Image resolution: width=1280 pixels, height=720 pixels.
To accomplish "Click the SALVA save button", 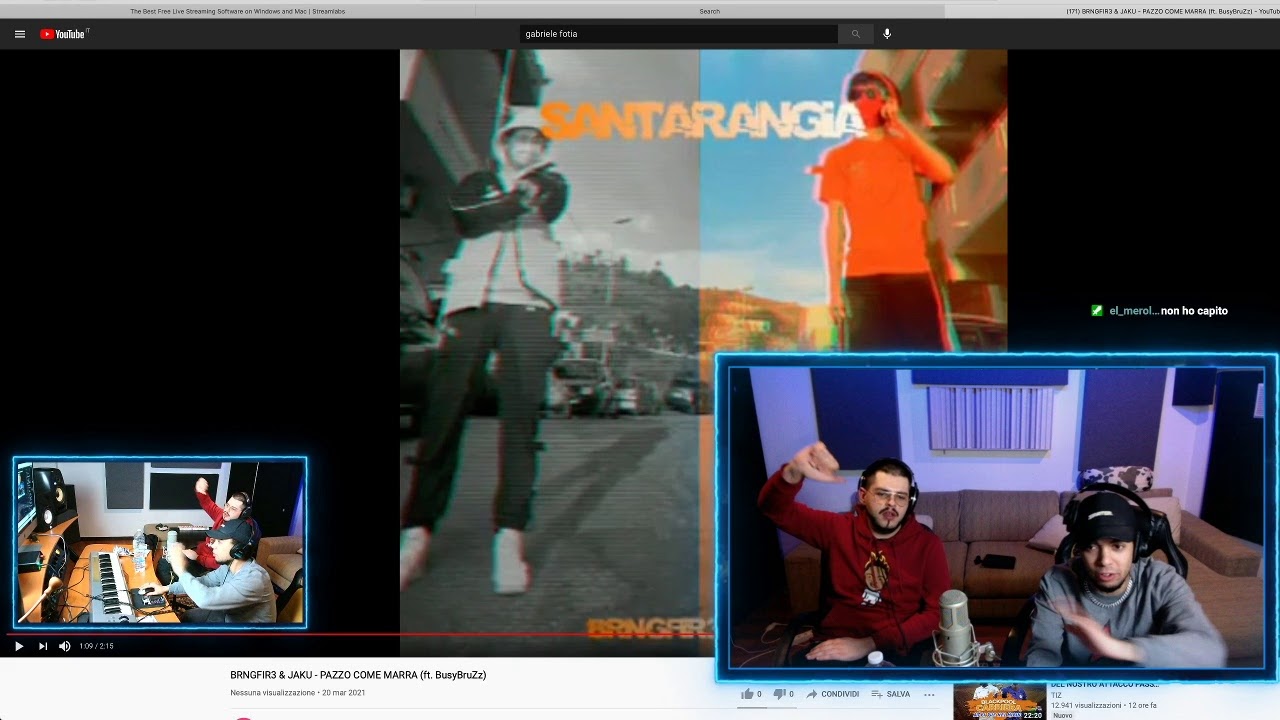I will [890, 694].
